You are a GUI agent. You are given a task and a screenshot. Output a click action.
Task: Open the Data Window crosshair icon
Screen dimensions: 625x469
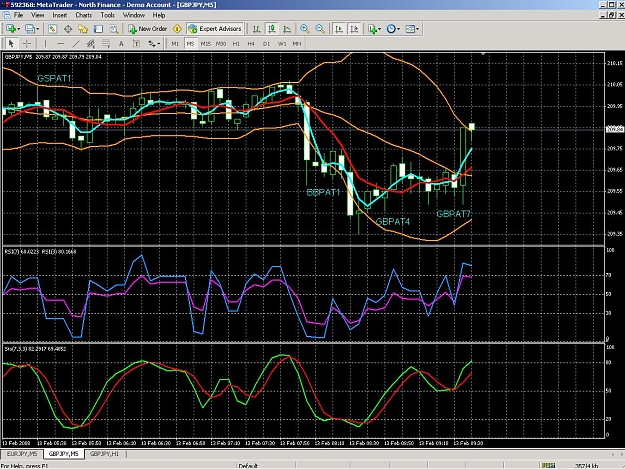[x=68, y=29]
